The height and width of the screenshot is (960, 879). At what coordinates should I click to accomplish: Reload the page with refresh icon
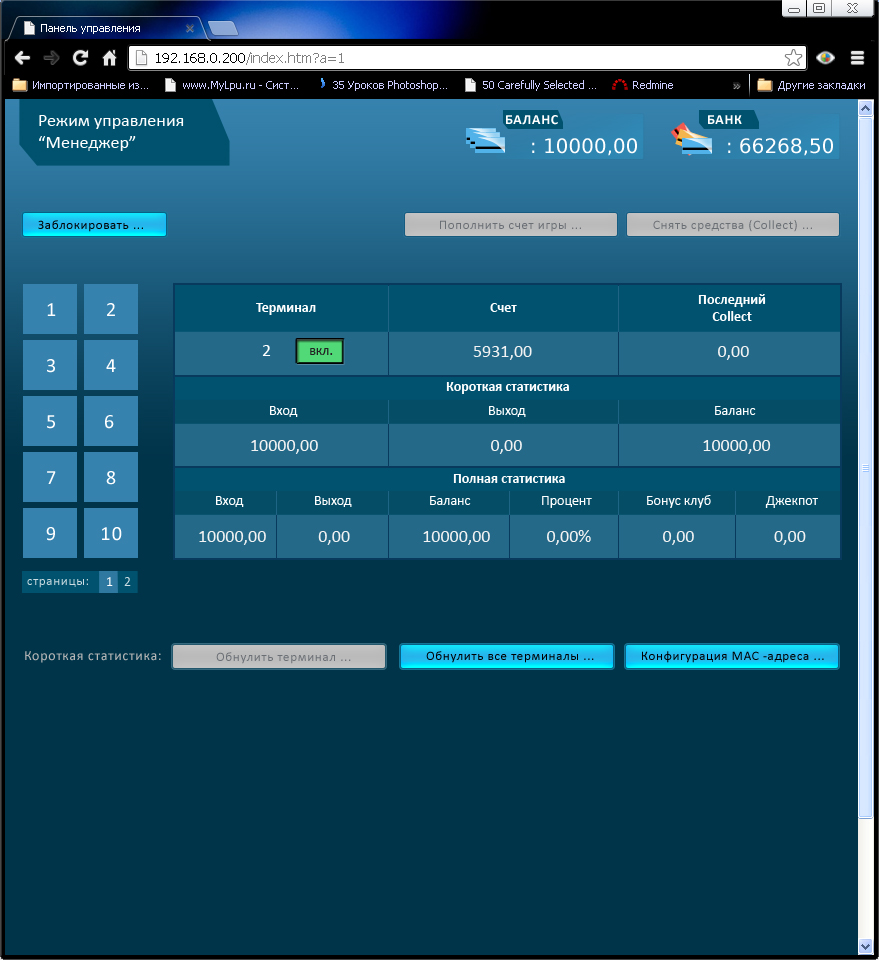pyautogui.click(x=81, y=58)
